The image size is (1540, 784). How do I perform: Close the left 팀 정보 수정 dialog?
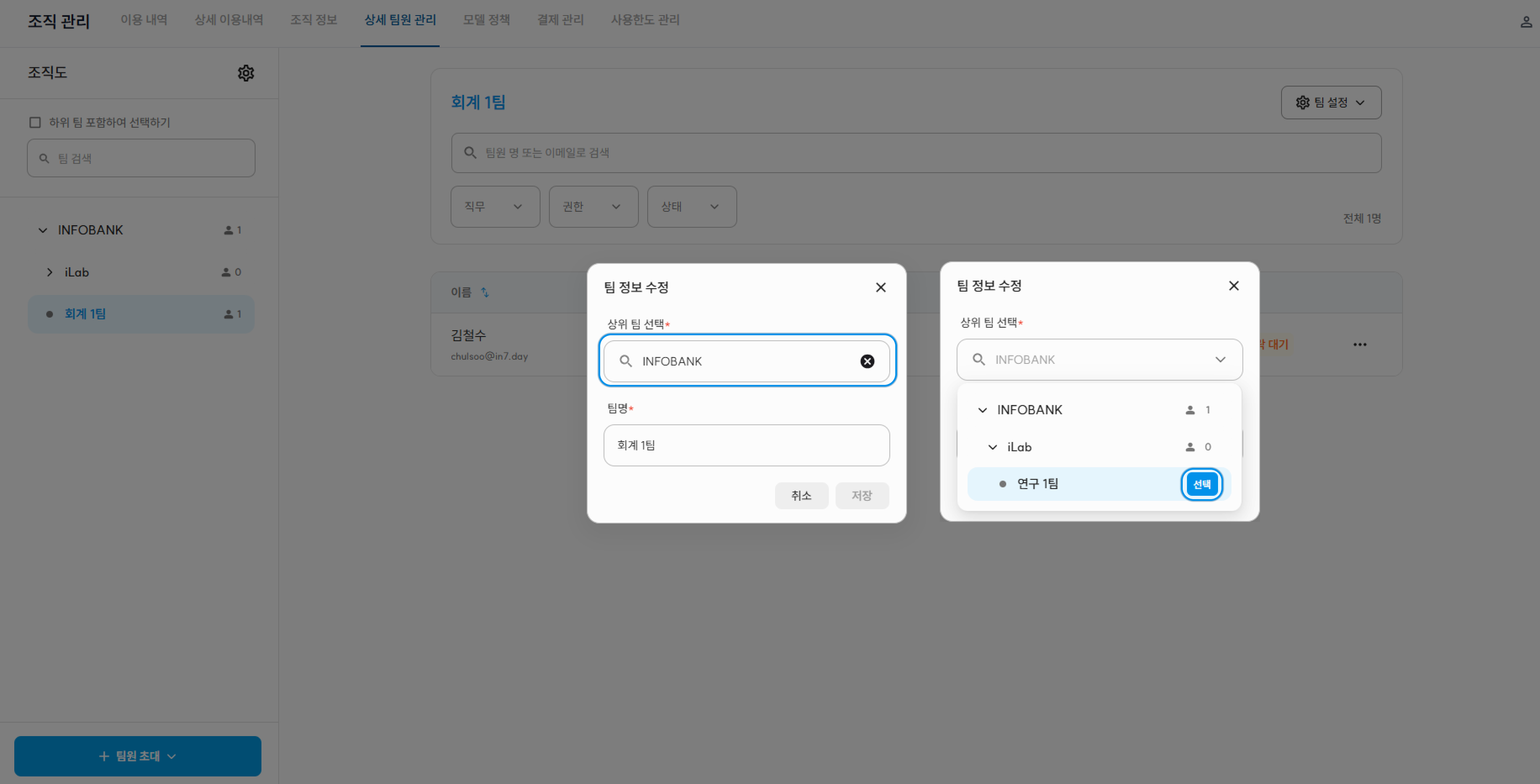[x=880, y=287]
